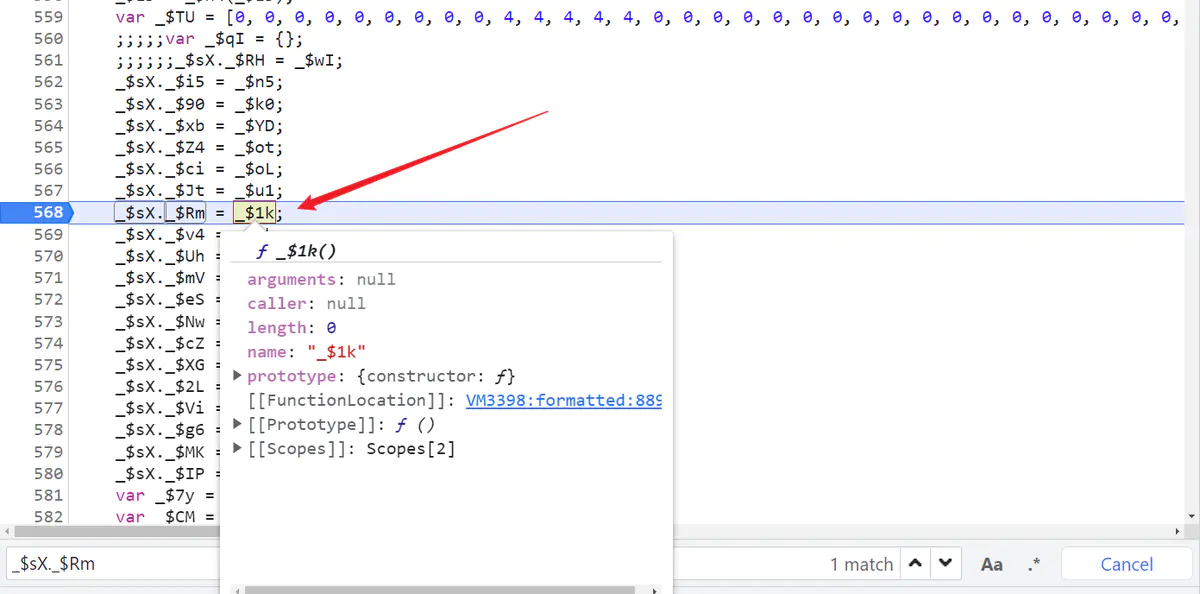Jump to the previous search match
This screenshot has width=1200, height=594.
point(915,564)
